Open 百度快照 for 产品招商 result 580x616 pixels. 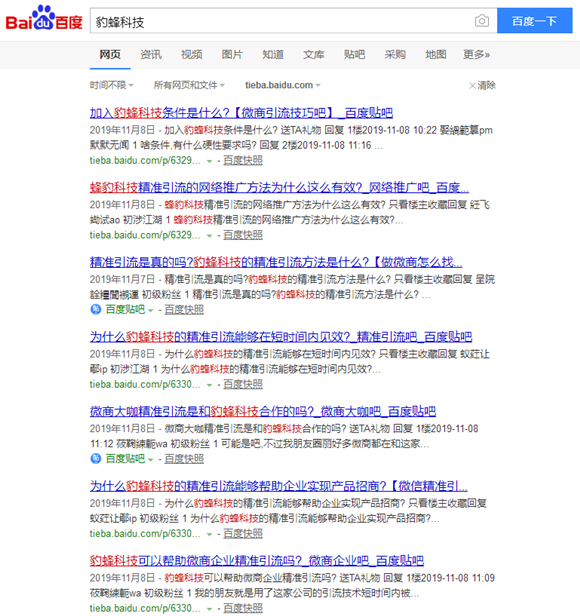click(243, 534)
